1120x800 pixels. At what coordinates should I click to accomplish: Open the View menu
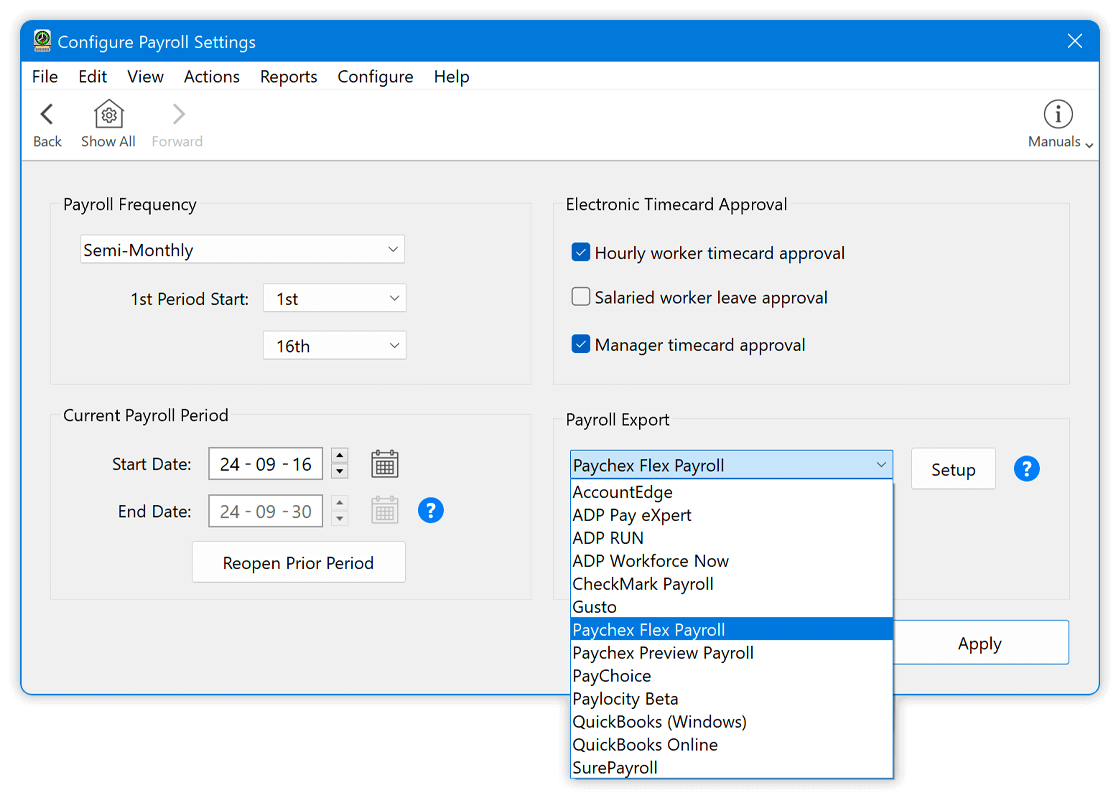145,76
